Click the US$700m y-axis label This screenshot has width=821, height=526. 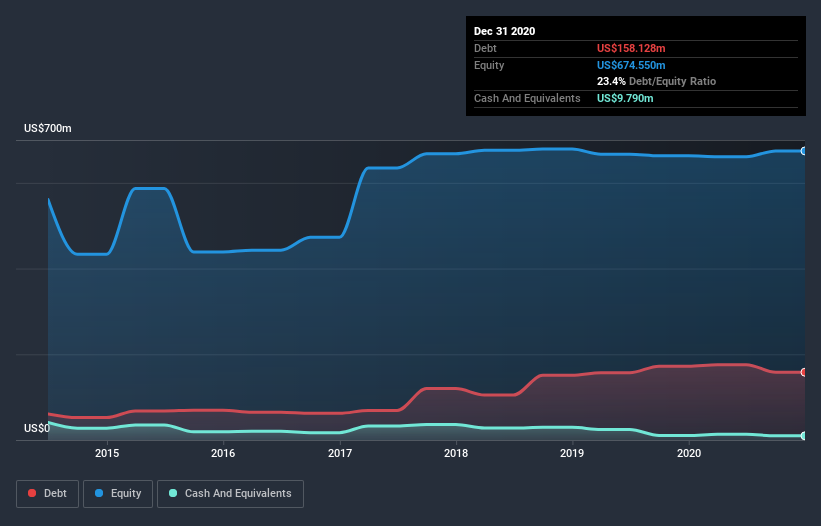point(48,128)
